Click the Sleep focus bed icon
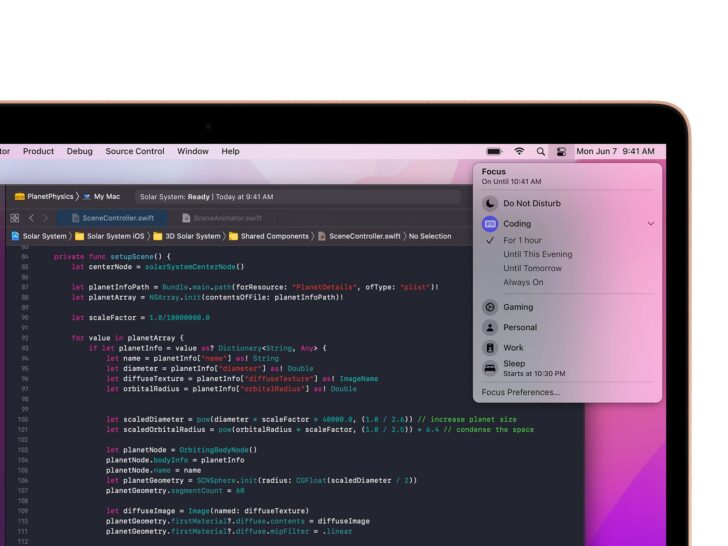This screenshot has width=728, height=546. (490, 368)
